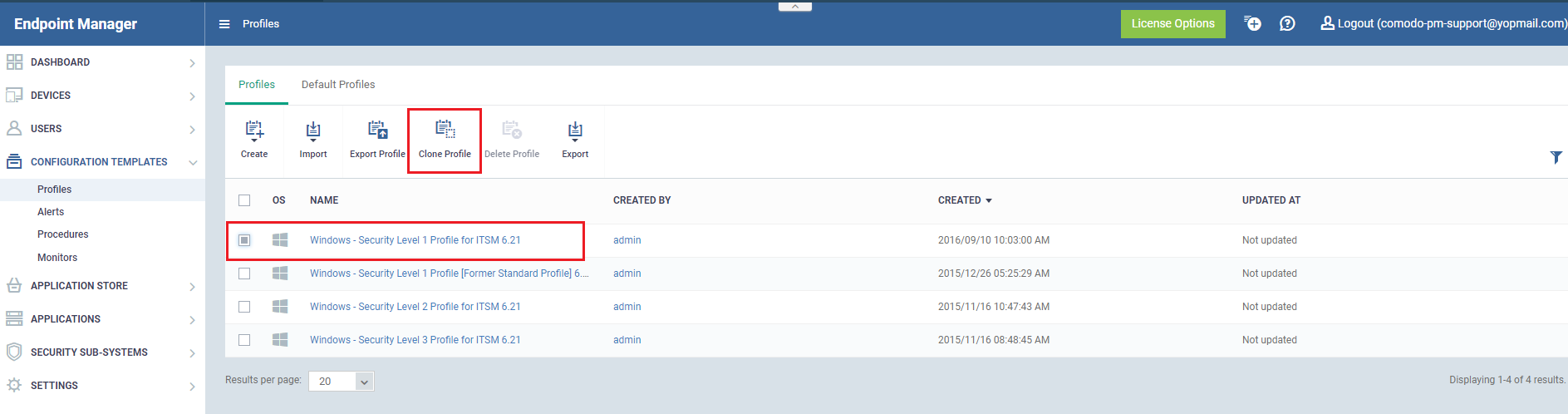
Task: Click the Application Store basket icon
Action: pos(14,286)
